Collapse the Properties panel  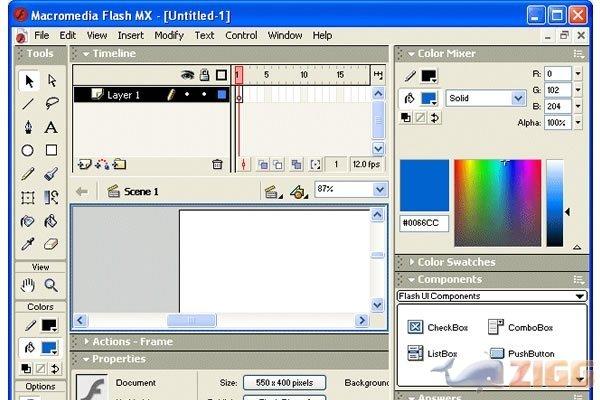coord(86,359)
